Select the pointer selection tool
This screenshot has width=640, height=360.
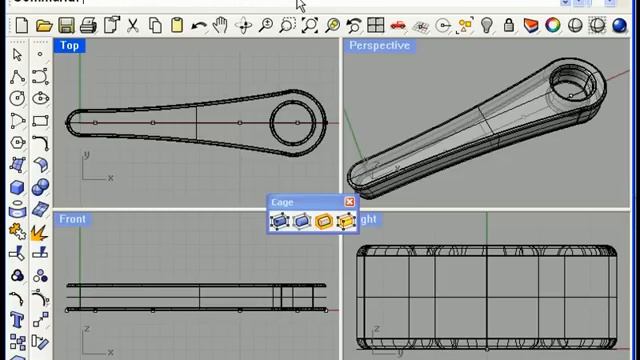coord(17,54)
